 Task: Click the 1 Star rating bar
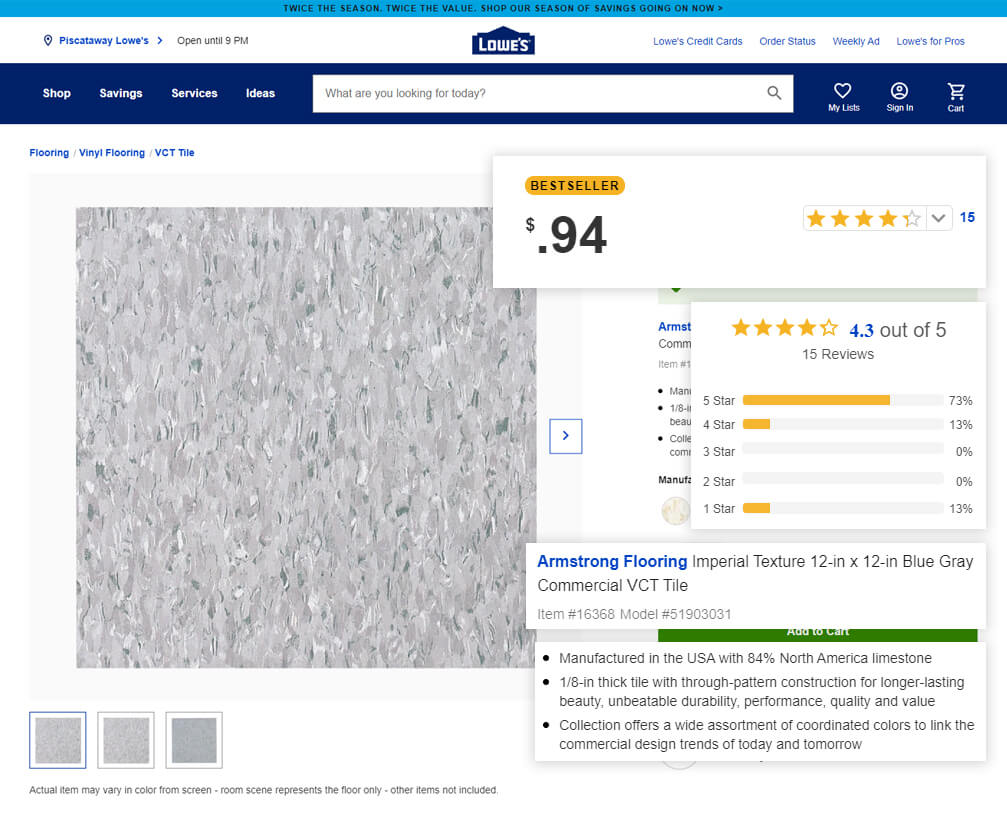point(843,508)
